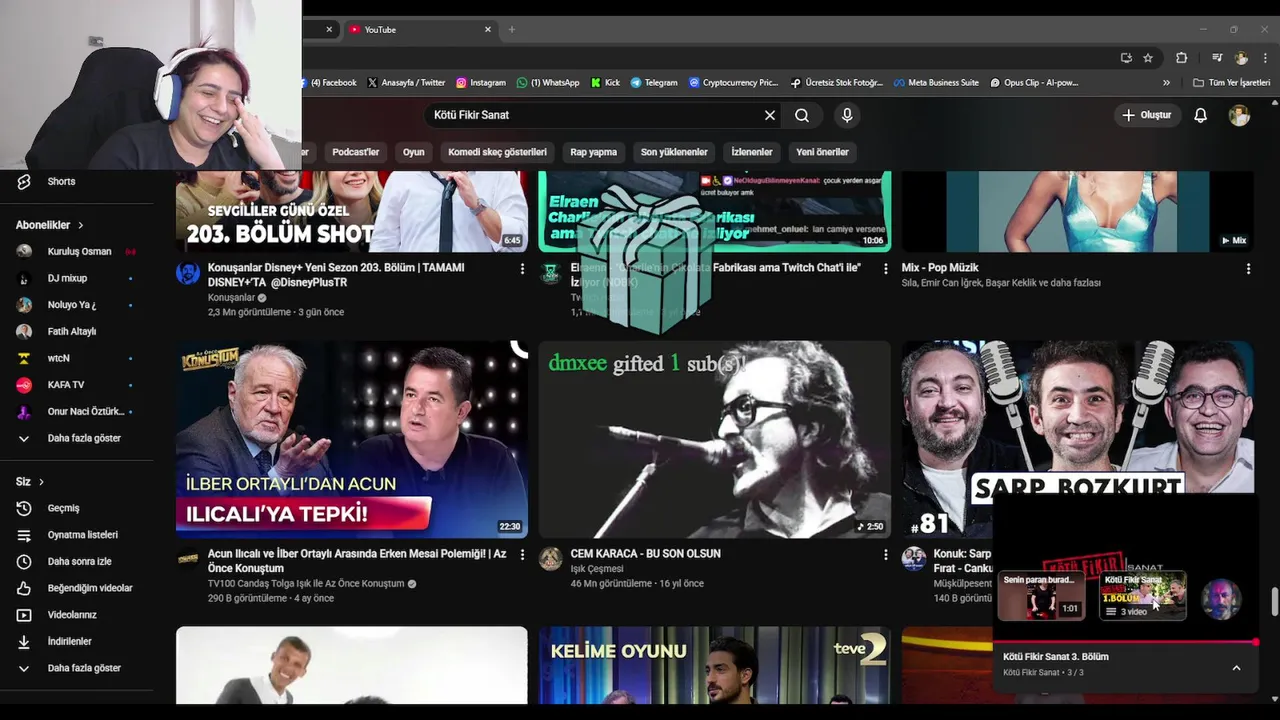Open options menu for Cem Karaca video
This screenshot has height=720, width=1280.
point(885,555)
